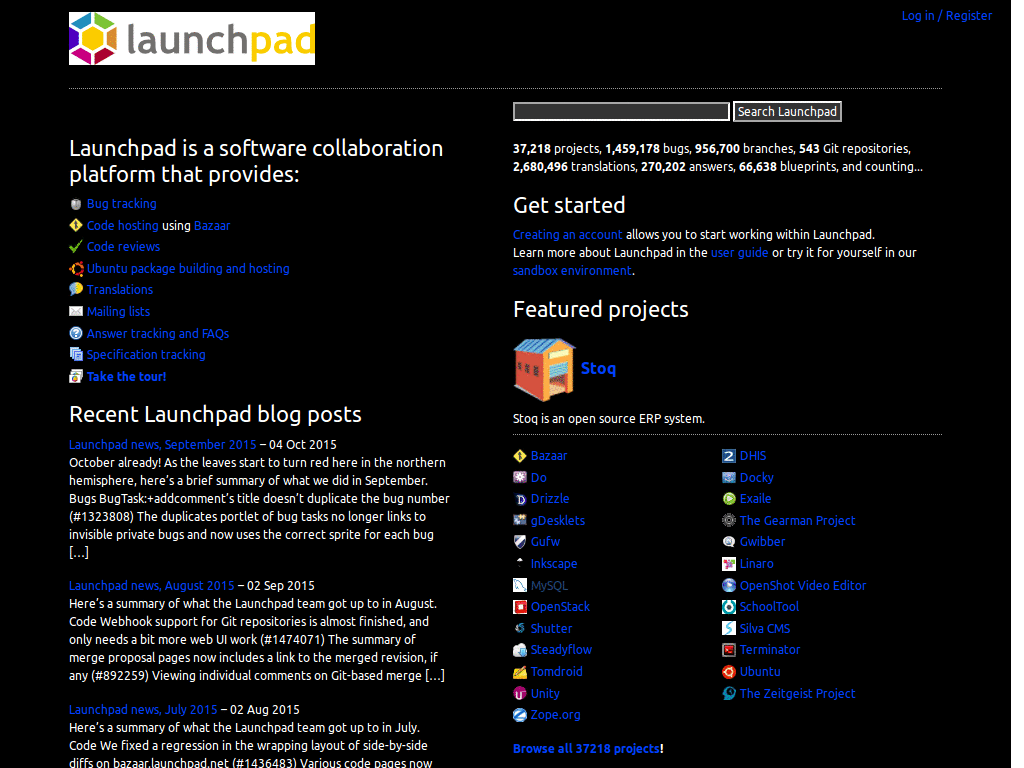Open the OpenStack project link

tap(560, 607)
